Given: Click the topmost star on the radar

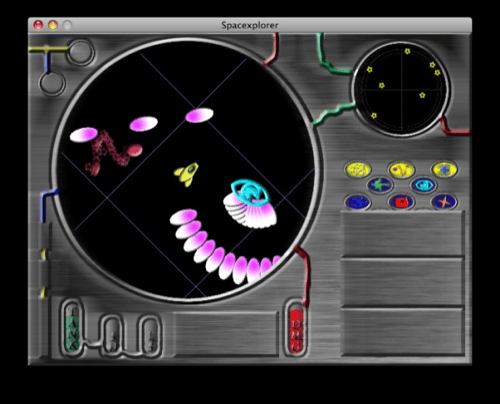Looking at the screenshot, I should (x=407, y=51).
